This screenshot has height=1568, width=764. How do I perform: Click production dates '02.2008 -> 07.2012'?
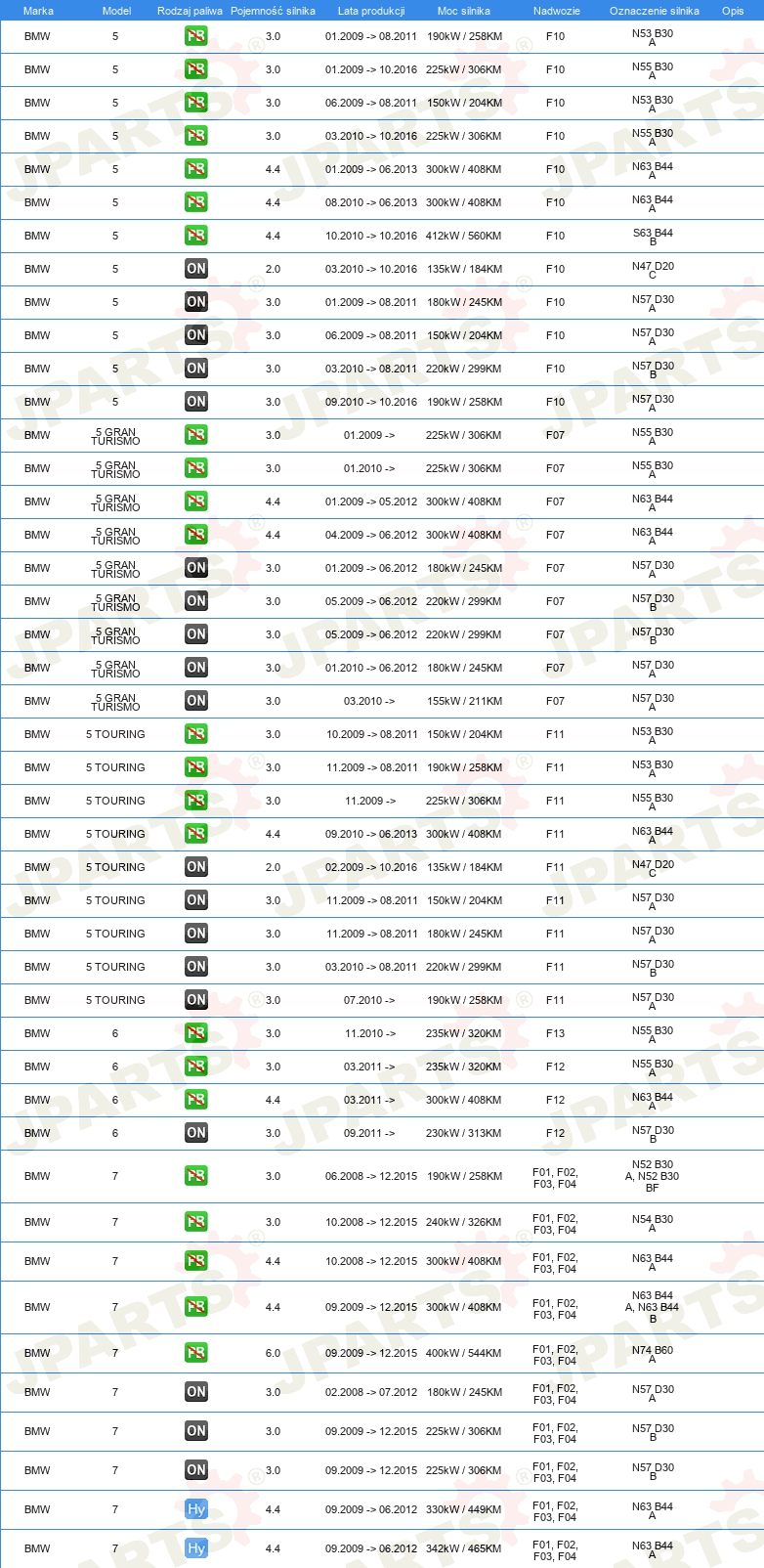371,1392
